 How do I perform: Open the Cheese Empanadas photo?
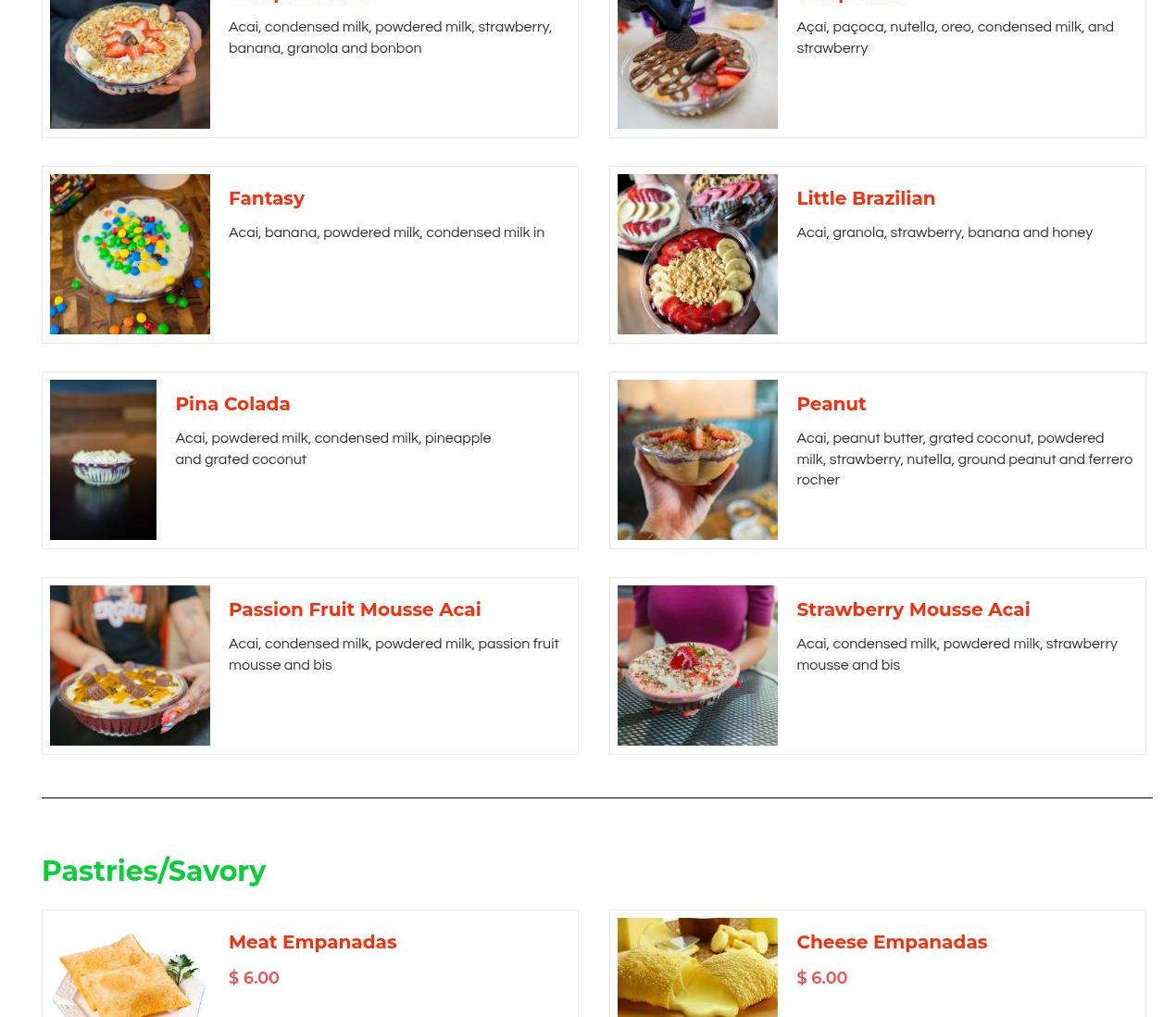(x=697, y=968)
